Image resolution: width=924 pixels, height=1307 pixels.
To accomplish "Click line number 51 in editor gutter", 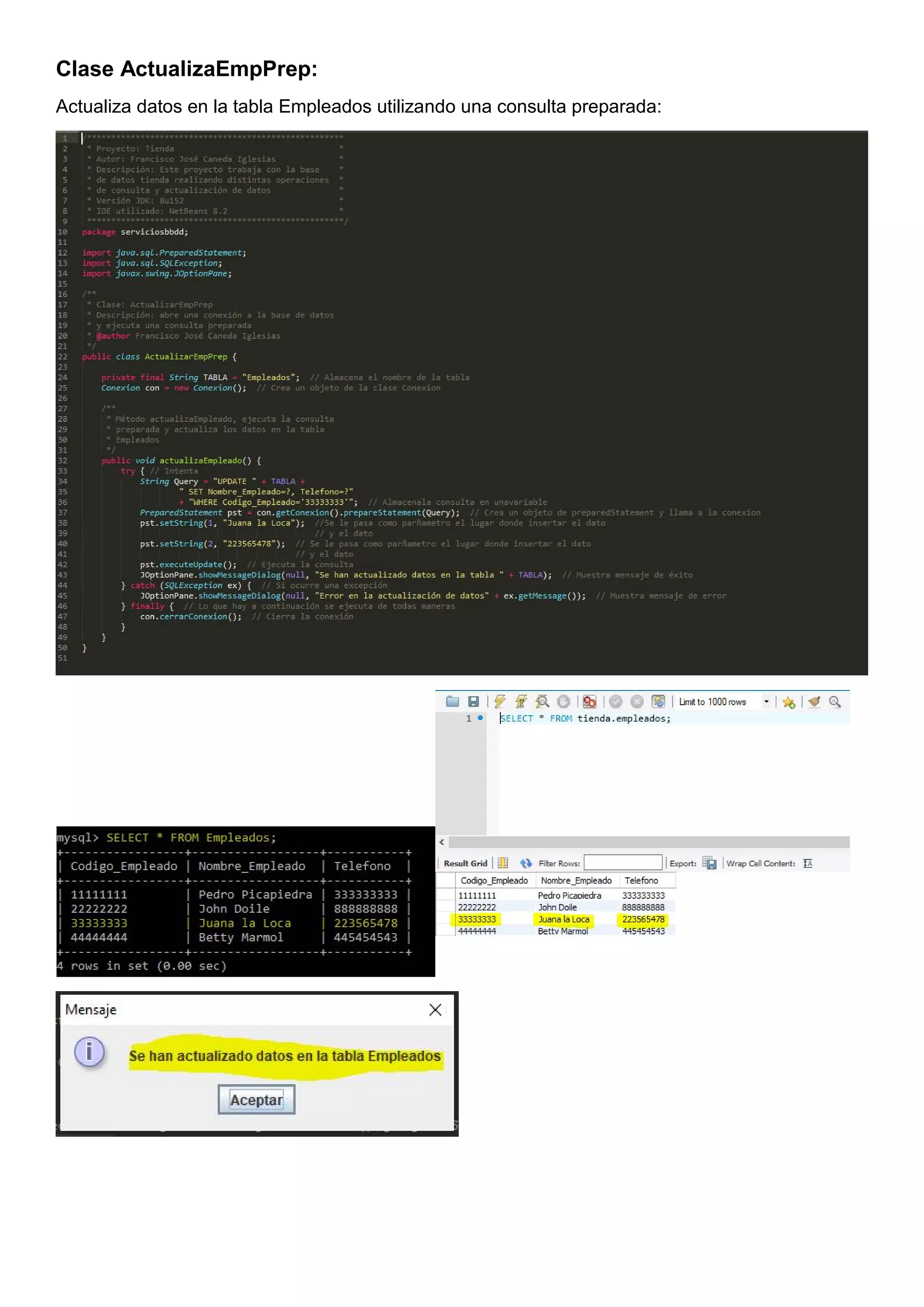I will pyautogui.click(x=63, y=658).
